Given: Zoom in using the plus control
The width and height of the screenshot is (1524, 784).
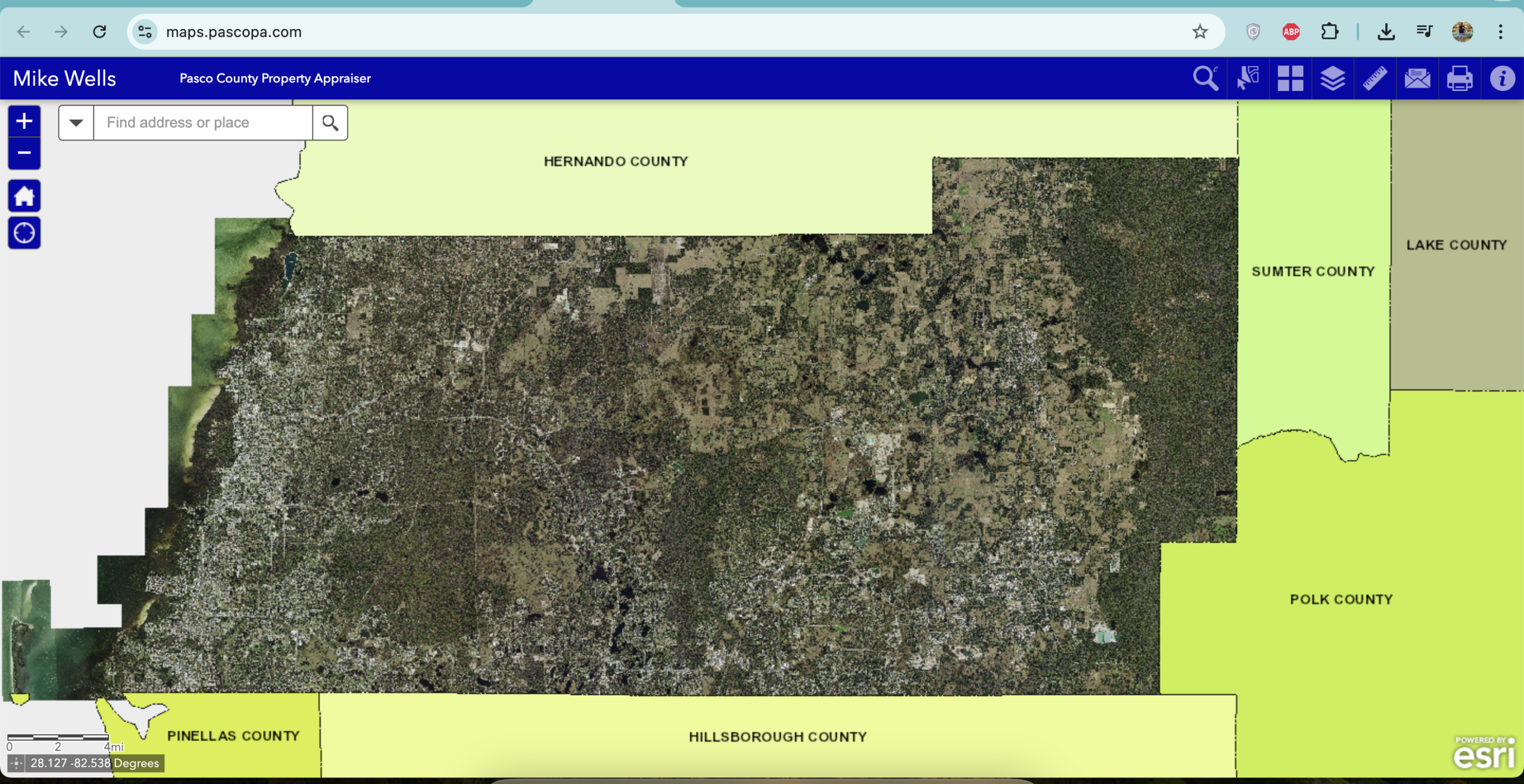Looking at the screenshot, I should coord(24,121).
